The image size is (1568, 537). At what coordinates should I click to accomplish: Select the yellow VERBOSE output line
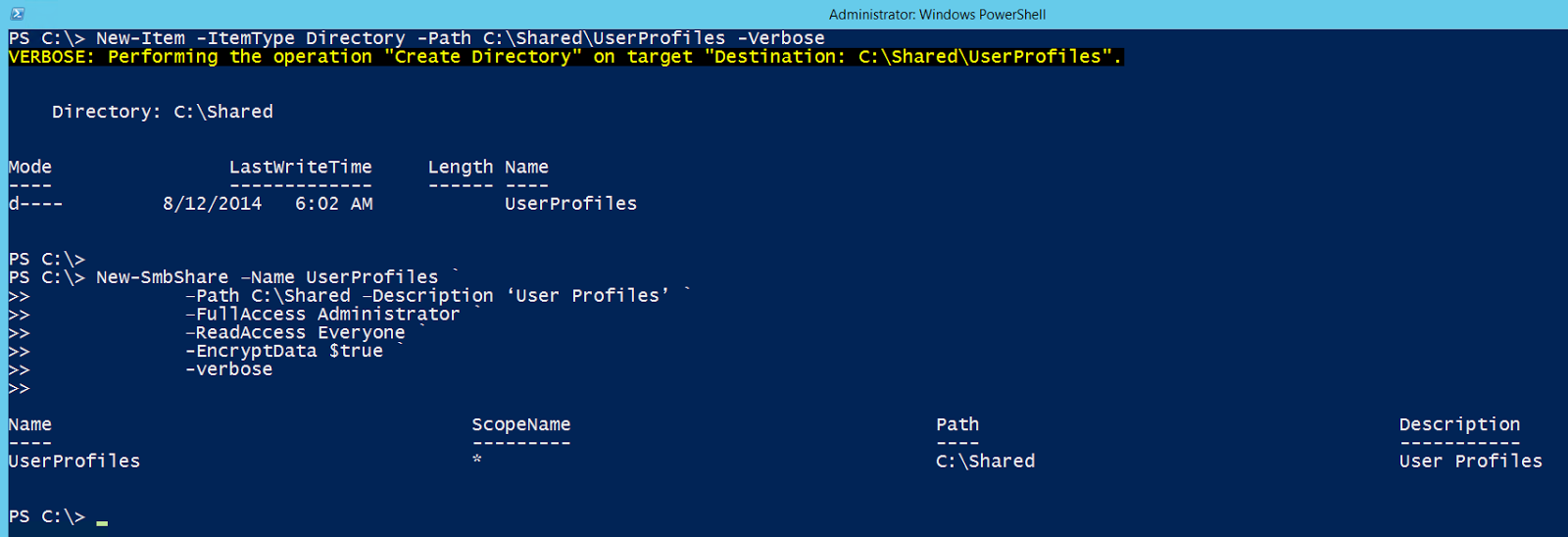tap(564, 57)
